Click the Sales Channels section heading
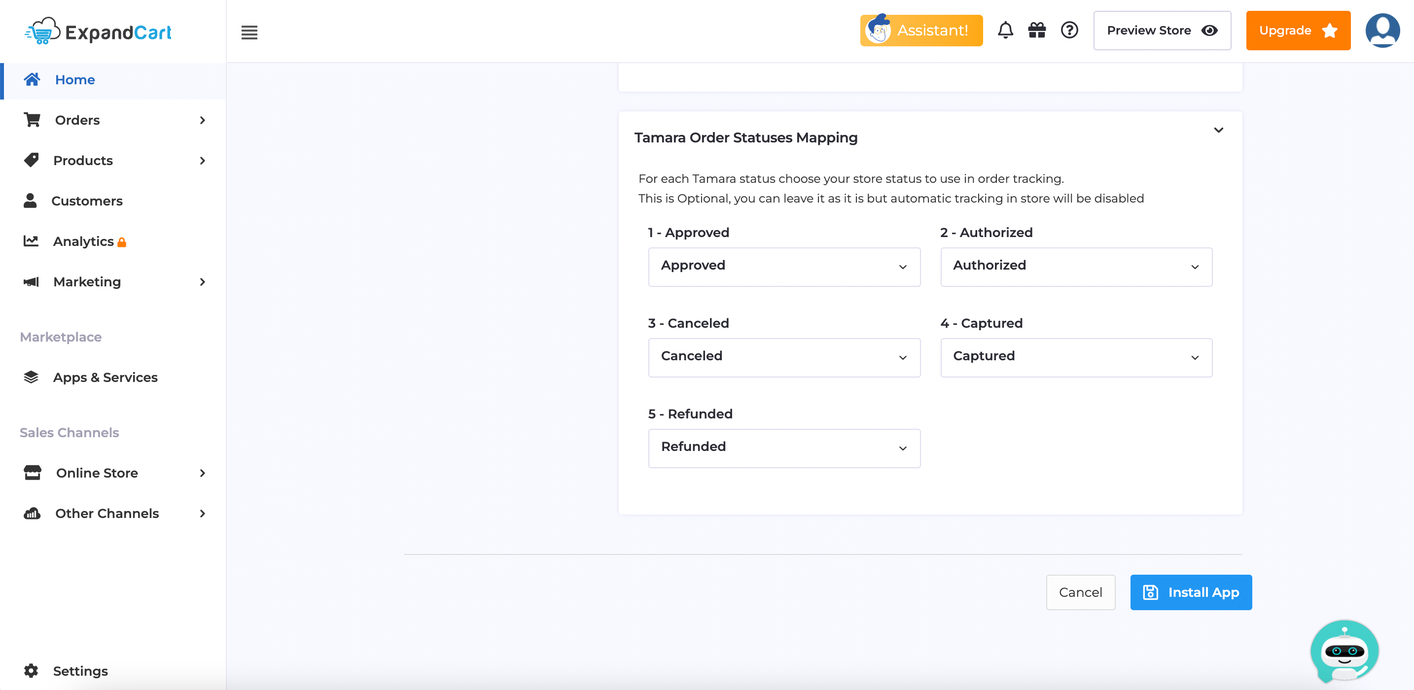This screenshot has width=1414, height=690. (69, 433)
